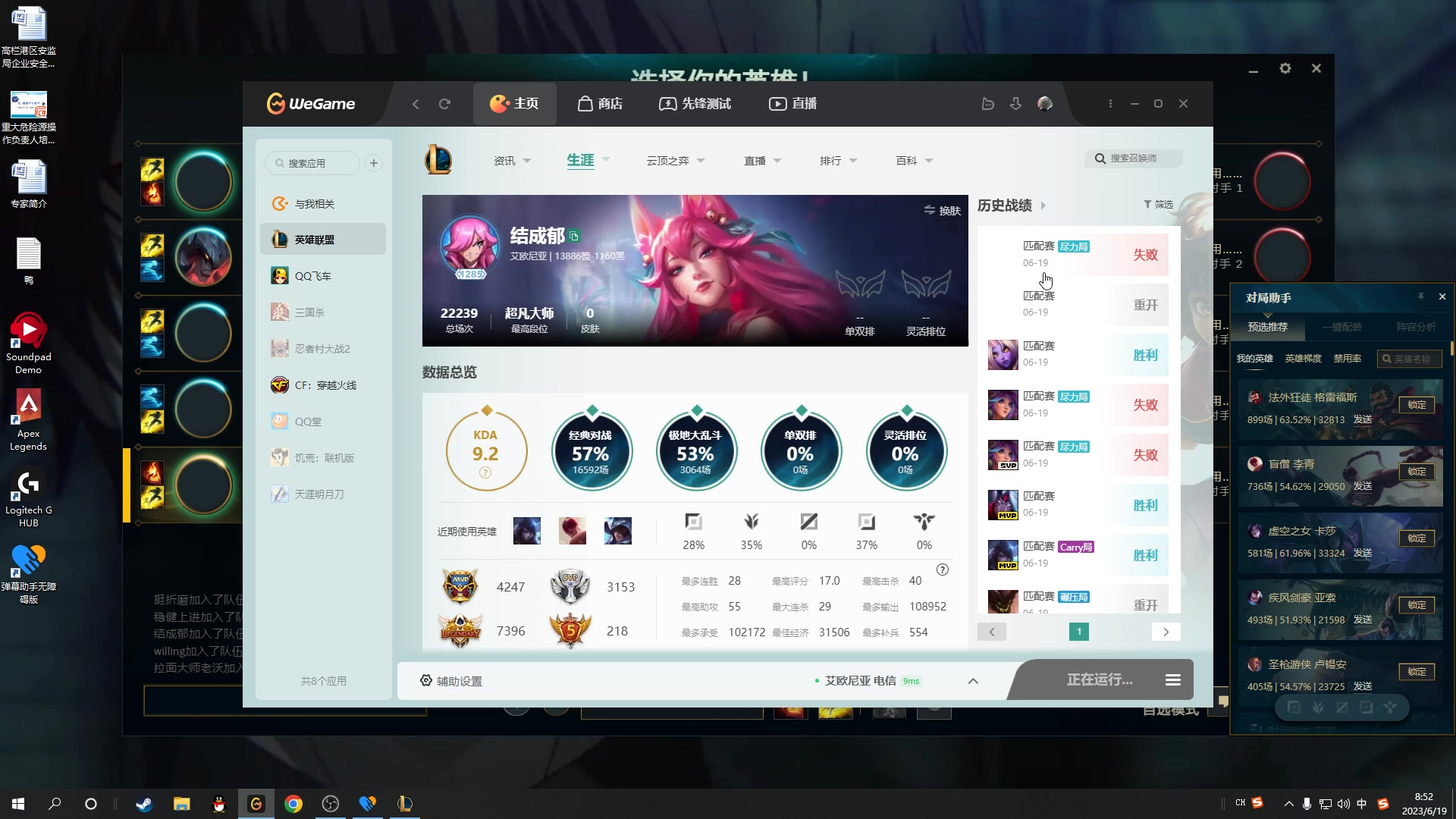Open hamburger menu beside 正在运行
The height and width of the screenshot is (819, 1456).
tap(1172, 679)
